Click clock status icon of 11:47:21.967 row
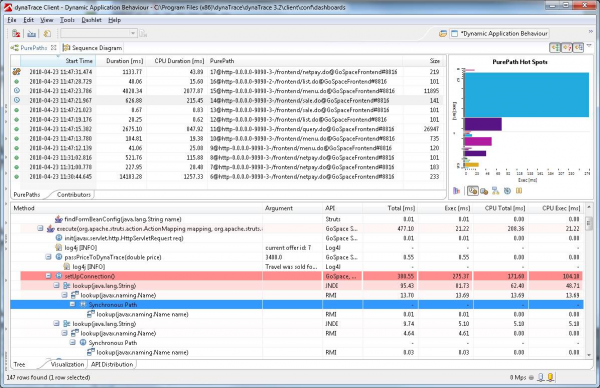Viewport: 600px width, 388px height. tap(16, 100)
